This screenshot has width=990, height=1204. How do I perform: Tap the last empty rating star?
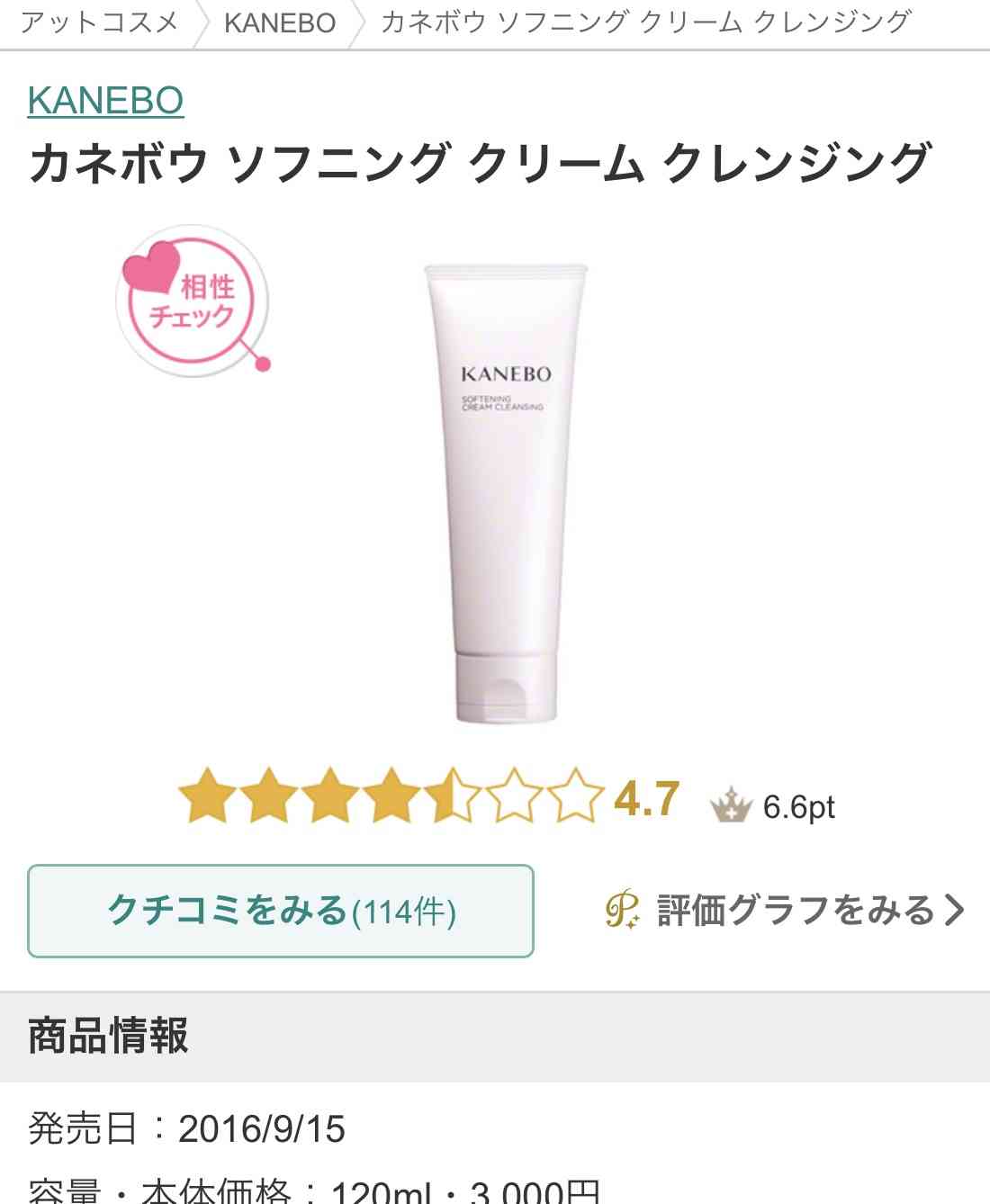[x=574, y=795]
